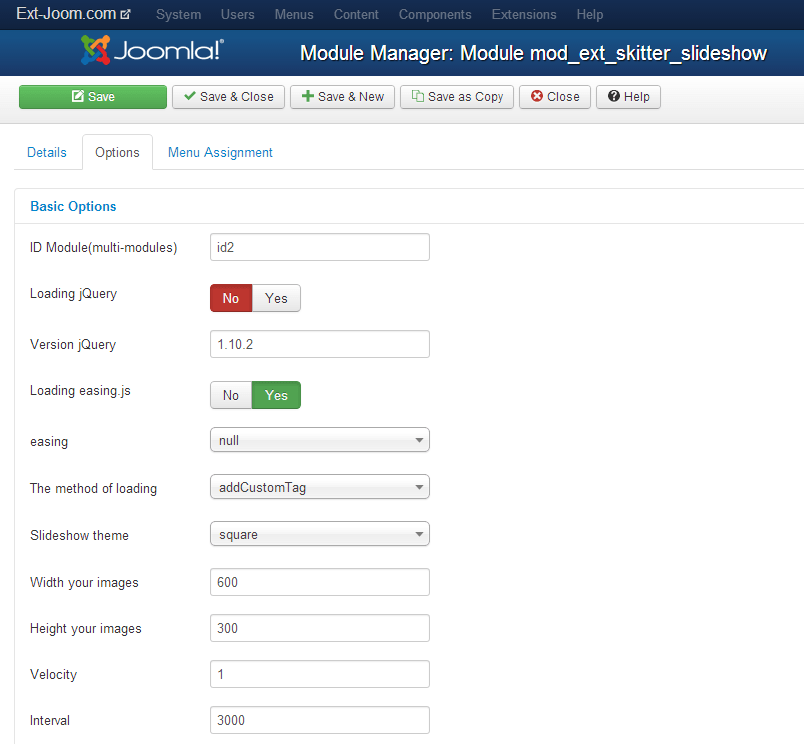
Task: Click the ID Module(multi-modules) label
Action: (104, 248)
